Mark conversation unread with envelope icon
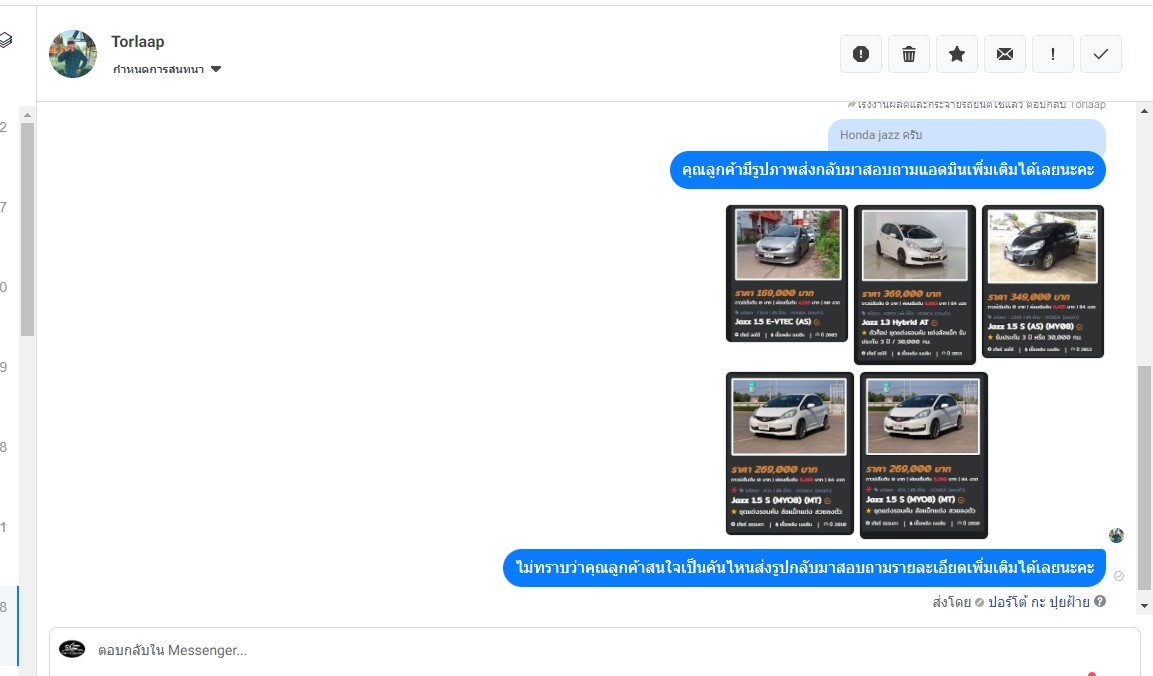Image resolution: width=1153 pixels, height=676 pixels. click(1004, 54)
